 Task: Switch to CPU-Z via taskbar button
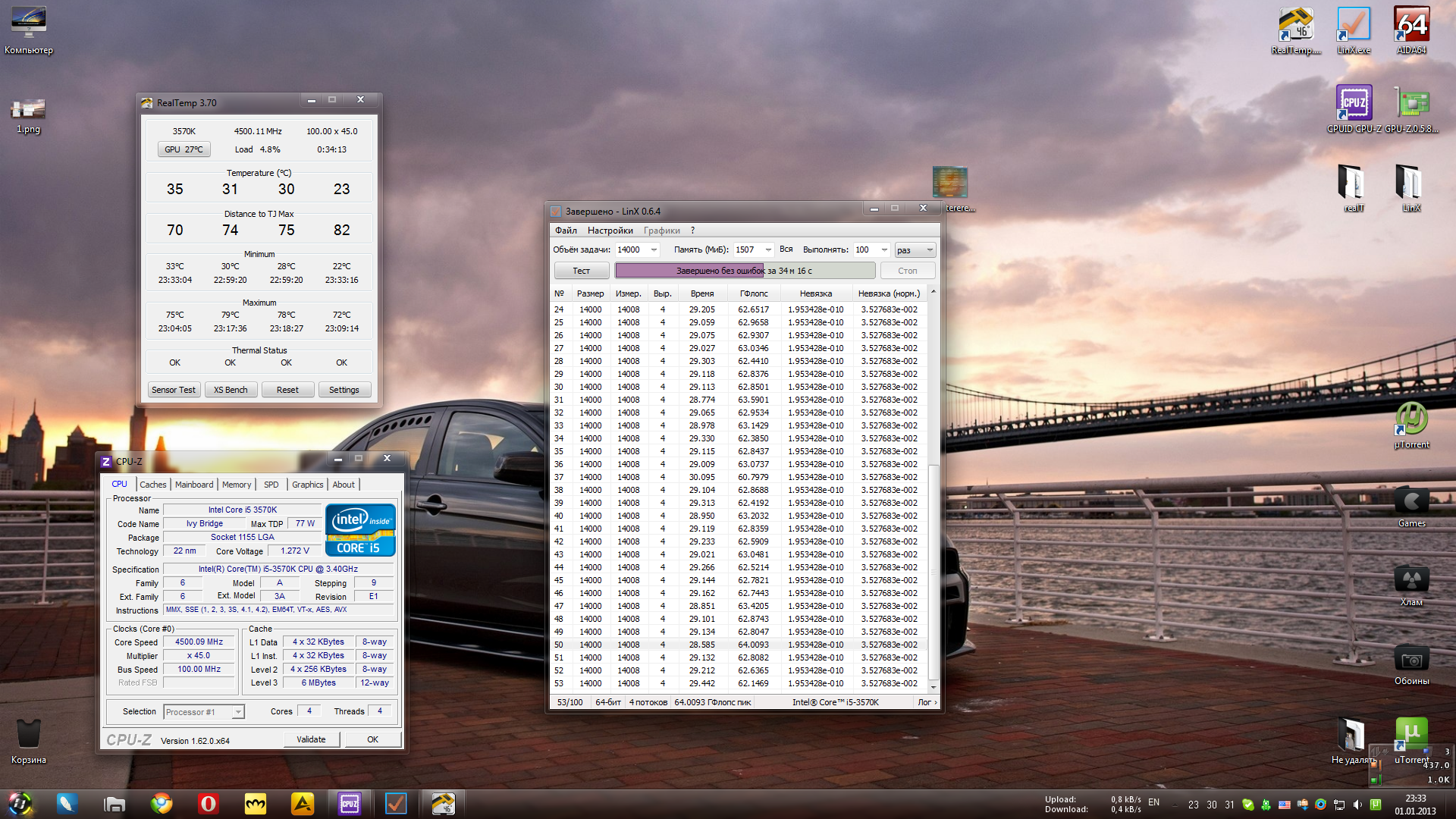coord(350,803)
